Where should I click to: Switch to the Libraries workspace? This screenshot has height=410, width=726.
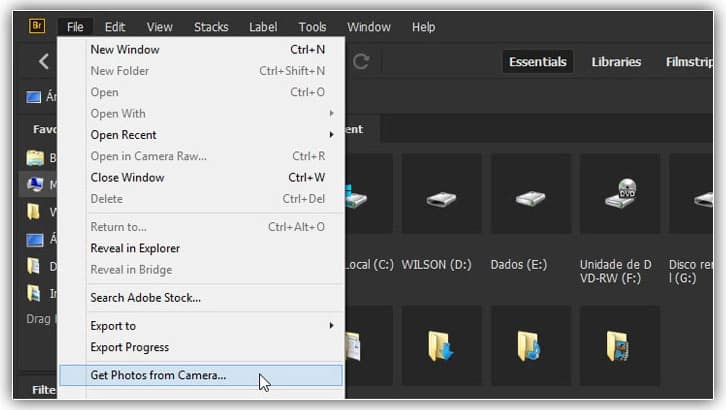[616, 62]
